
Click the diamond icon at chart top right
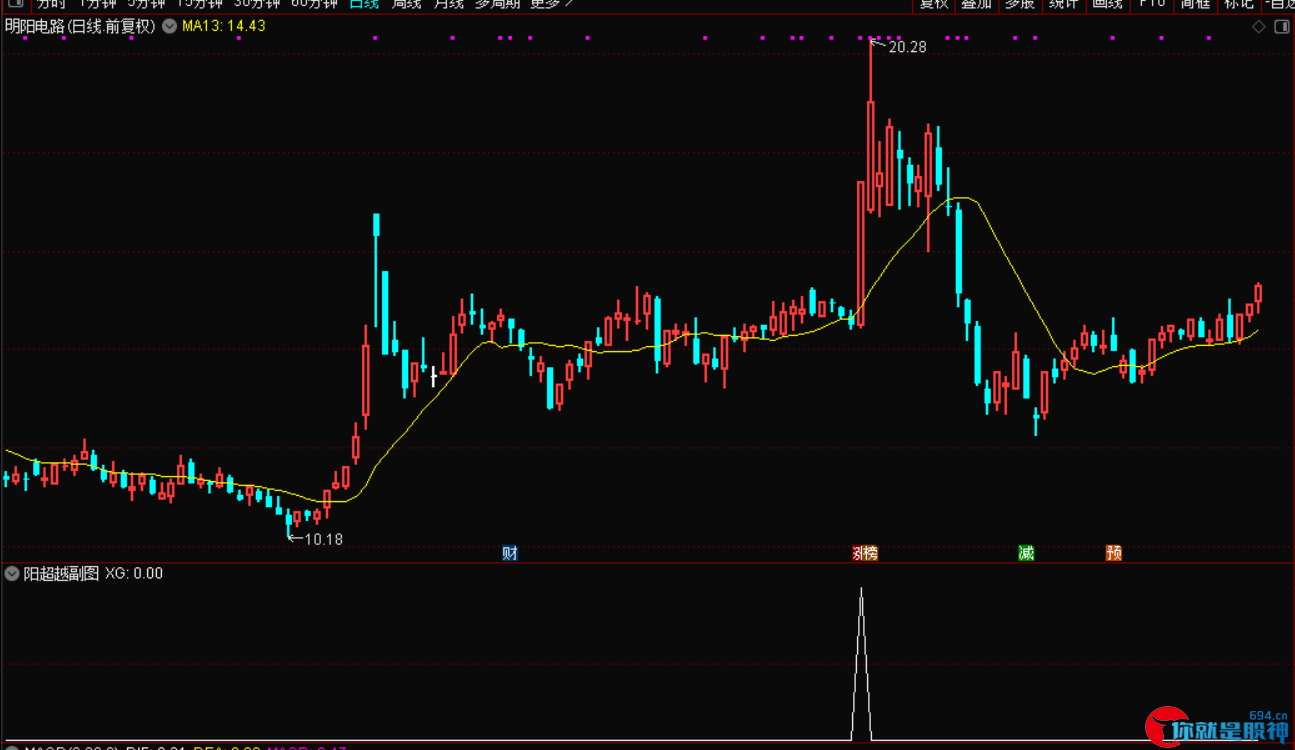(1258, 27)
